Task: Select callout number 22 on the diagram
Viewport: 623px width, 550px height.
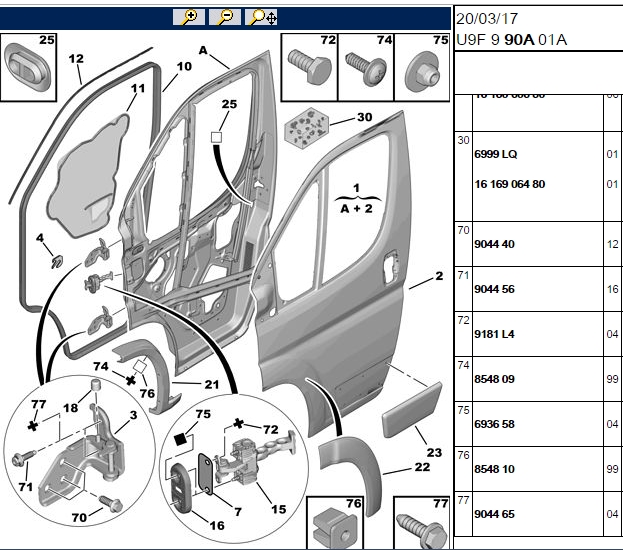Action: 422,467
